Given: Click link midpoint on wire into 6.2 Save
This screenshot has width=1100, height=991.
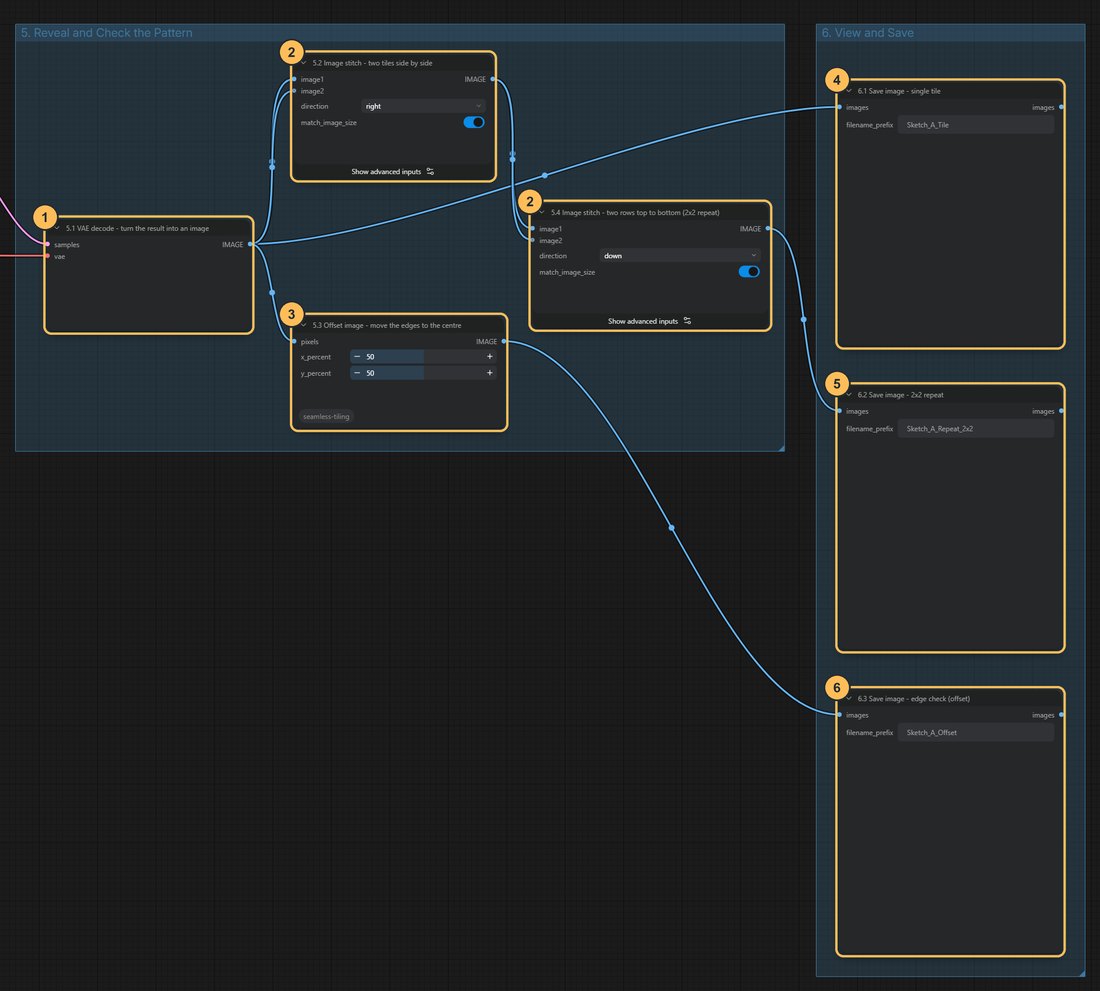Looking at the screenshot, I should tap(804, 319).
